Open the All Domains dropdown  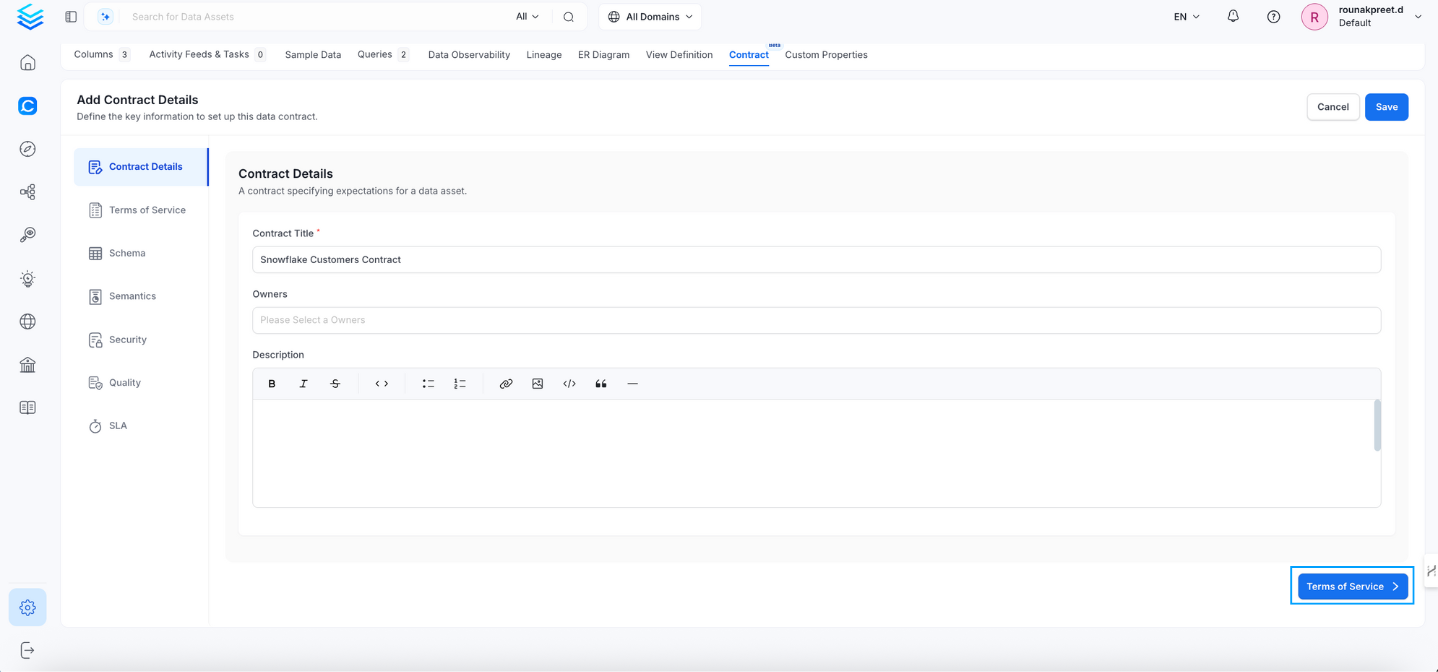[649, 16]
